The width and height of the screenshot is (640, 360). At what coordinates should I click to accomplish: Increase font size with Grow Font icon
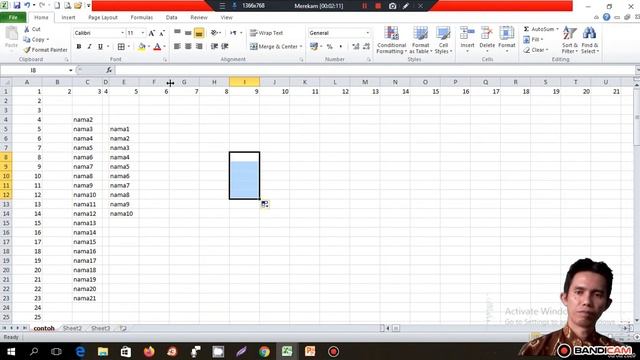(x=152, y=33)
